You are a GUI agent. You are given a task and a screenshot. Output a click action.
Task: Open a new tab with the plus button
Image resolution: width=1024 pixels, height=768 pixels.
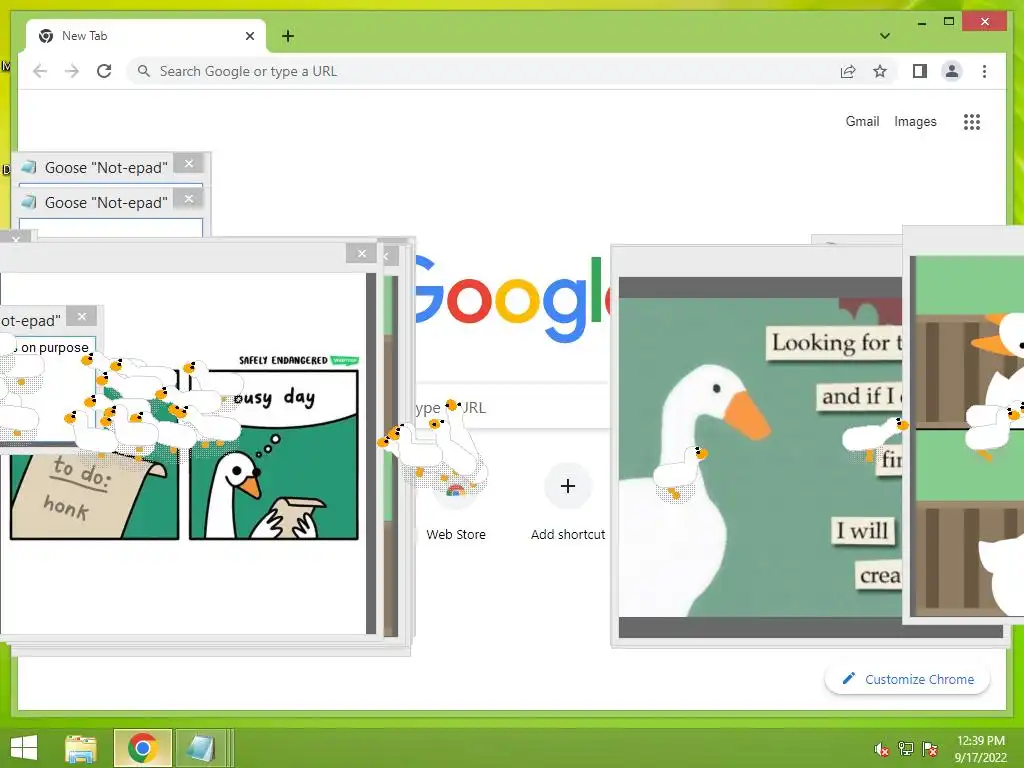point(288,36)
